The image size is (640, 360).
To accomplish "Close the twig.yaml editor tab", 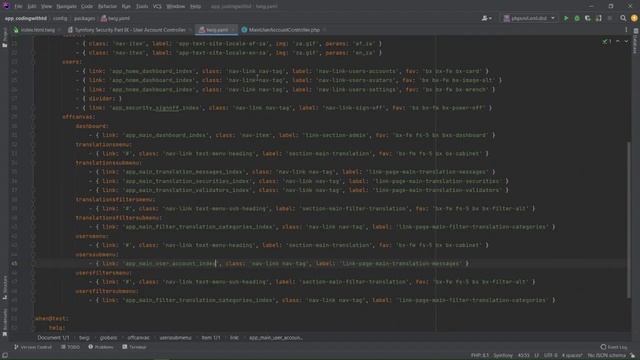I will point(233,30).
